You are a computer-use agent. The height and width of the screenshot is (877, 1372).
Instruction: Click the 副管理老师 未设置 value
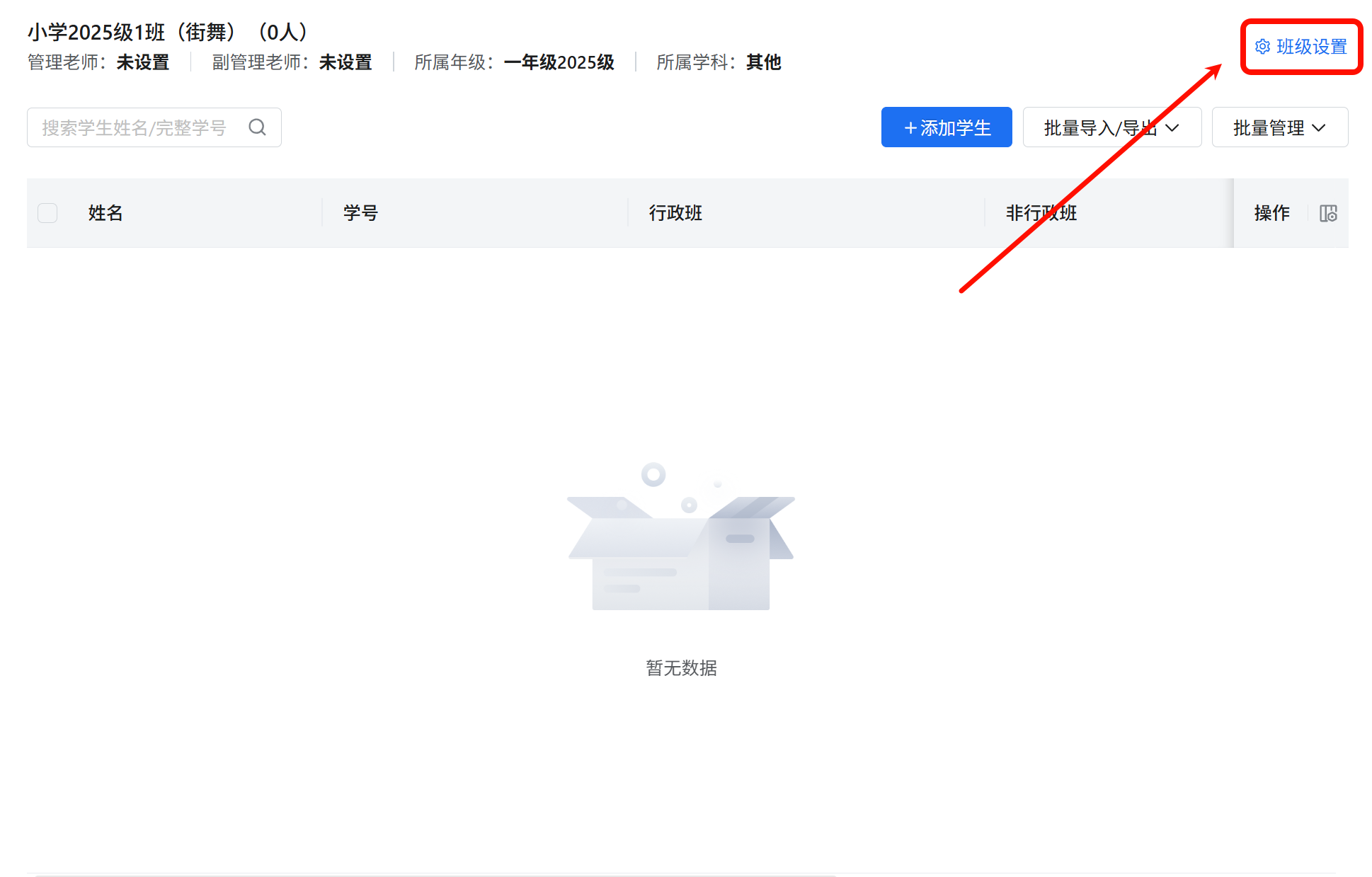point(345,62)
